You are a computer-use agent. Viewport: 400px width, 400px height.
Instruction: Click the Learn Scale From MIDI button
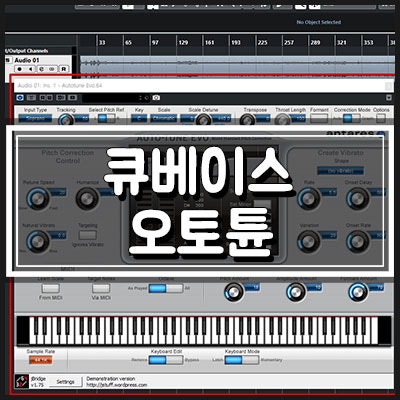click(50, 288)
